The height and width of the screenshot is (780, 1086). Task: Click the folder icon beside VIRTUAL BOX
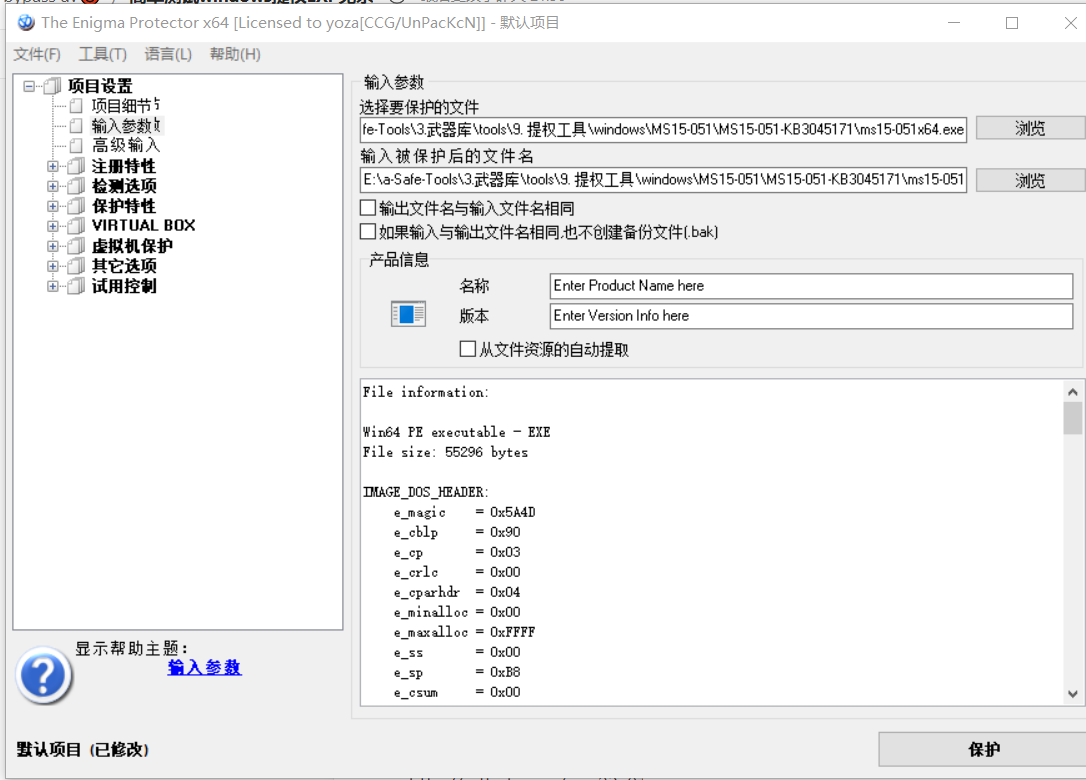[76, 226]
